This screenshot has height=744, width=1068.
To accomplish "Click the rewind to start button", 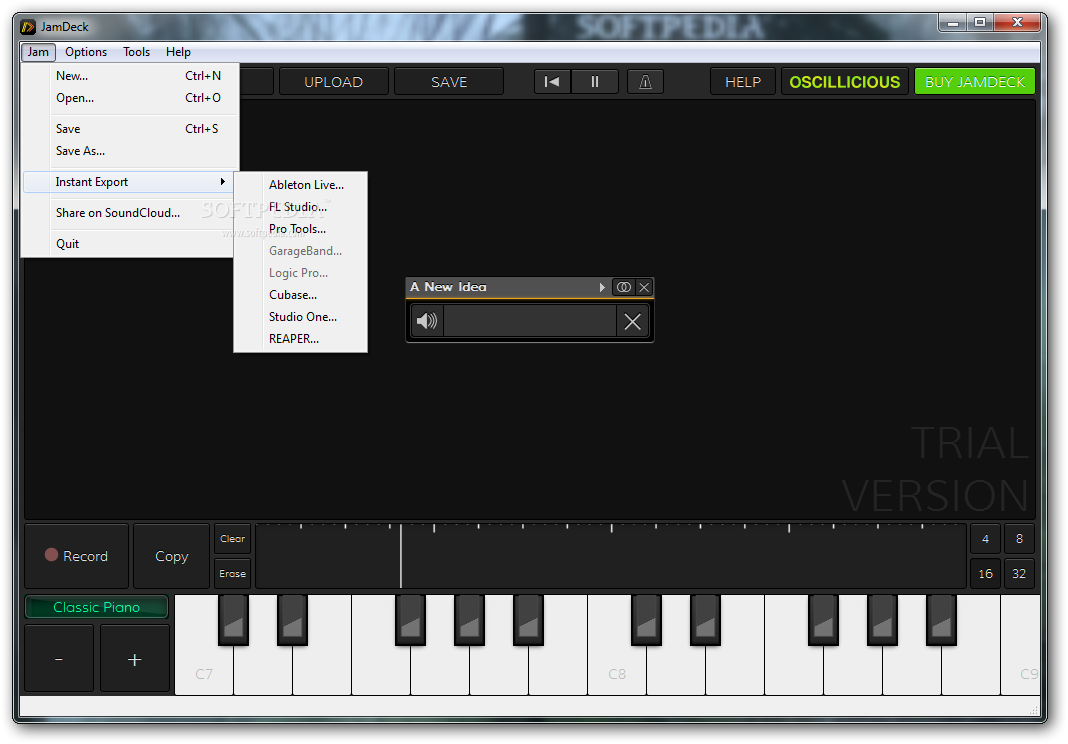I will (x=552, y=82).
